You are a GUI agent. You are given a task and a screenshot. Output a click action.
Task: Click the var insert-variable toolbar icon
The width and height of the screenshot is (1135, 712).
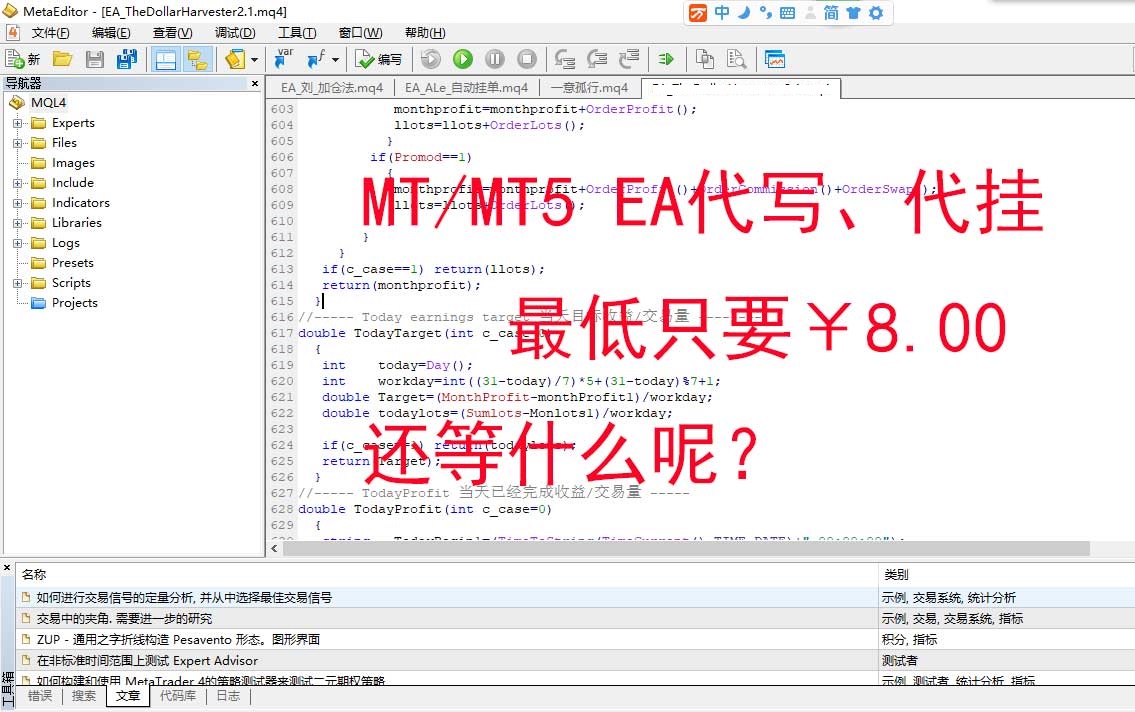283,59
